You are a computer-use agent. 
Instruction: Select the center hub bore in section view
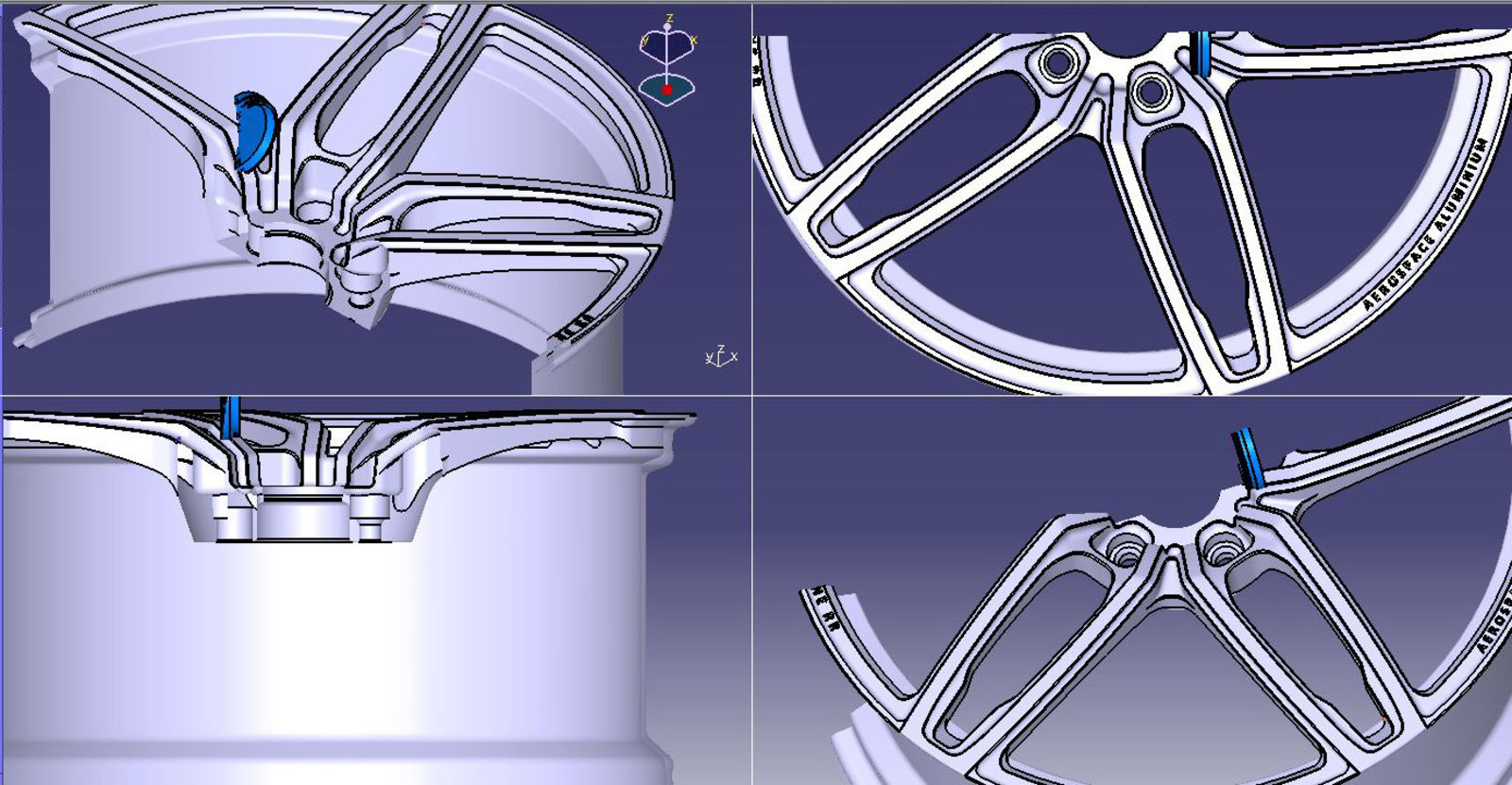tap(302, 515)
